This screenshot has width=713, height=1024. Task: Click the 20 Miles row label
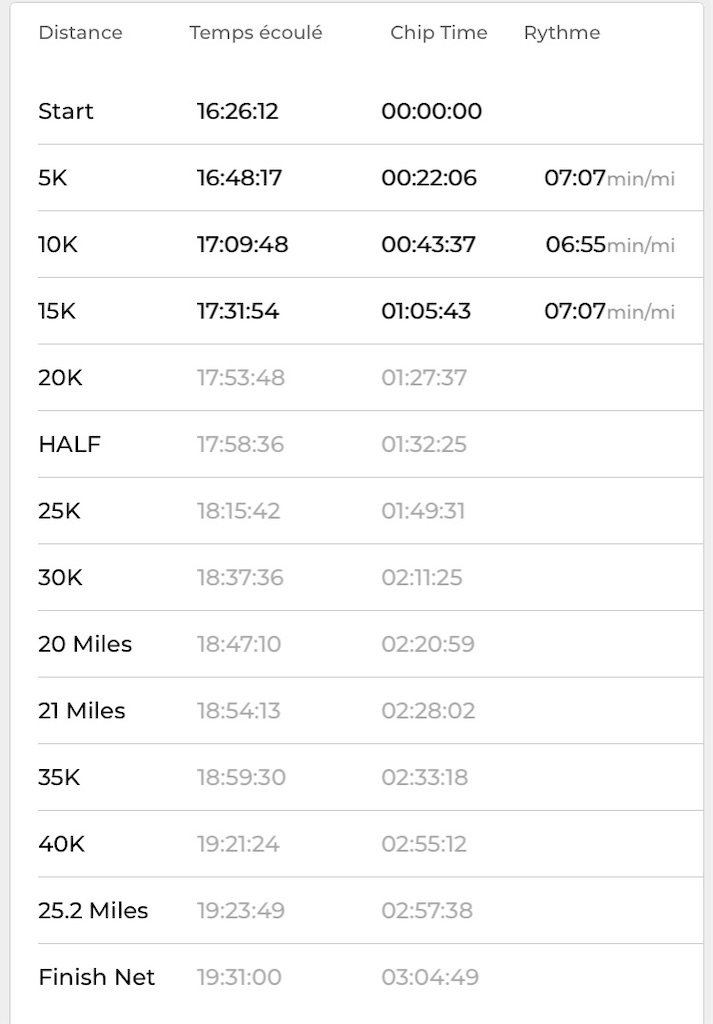point(85,644)
